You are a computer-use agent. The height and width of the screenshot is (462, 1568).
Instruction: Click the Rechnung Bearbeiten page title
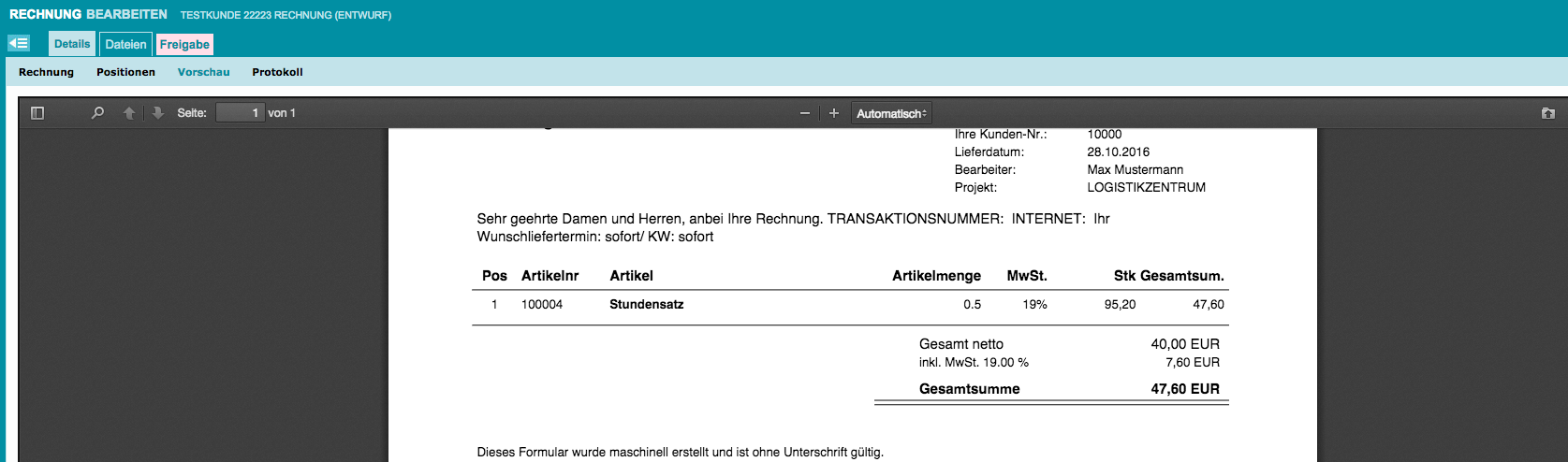click(x=88, y=14)
